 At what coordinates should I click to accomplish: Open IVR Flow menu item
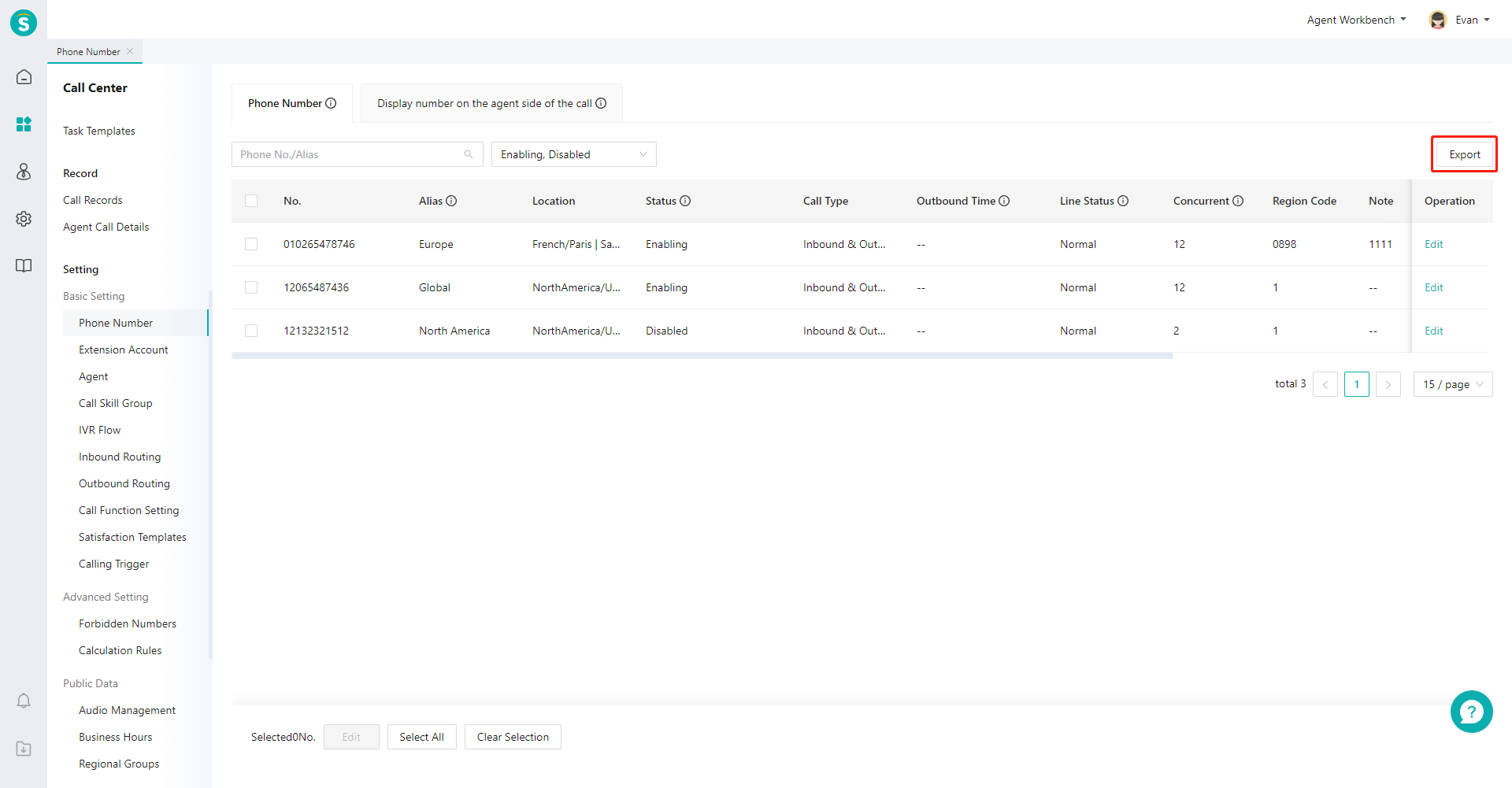100,430
